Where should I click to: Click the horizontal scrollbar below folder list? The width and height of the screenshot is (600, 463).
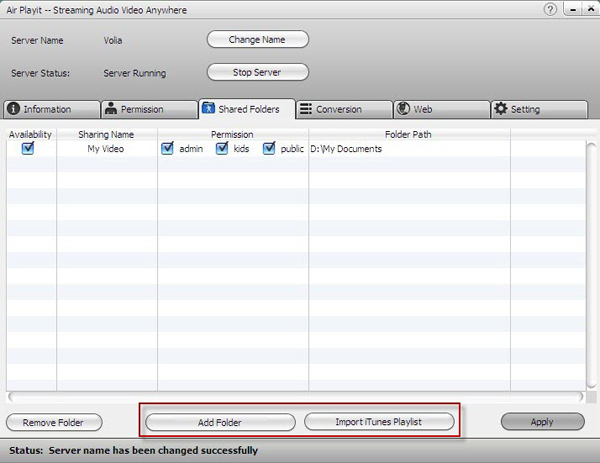(x=295, y=397)
